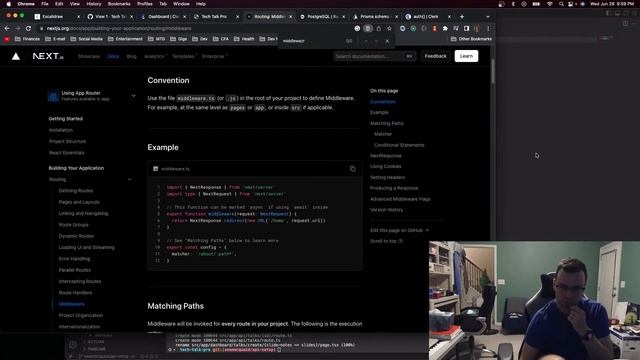Open Installation in sidebar
640x360 pixels.
pyautogui.click(x=61, y=130)
